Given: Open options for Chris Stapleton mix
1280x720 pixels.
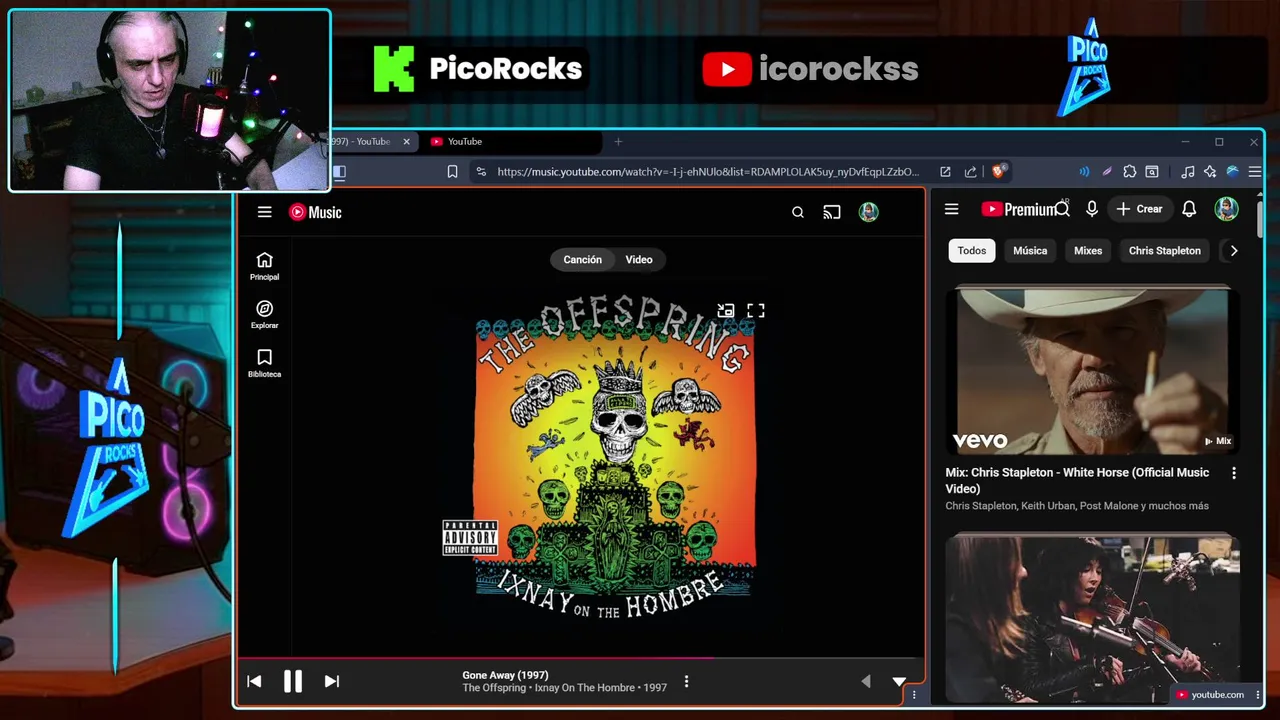Looking at the screenshot, I should pyautogui.click(x=1233, y=473).
